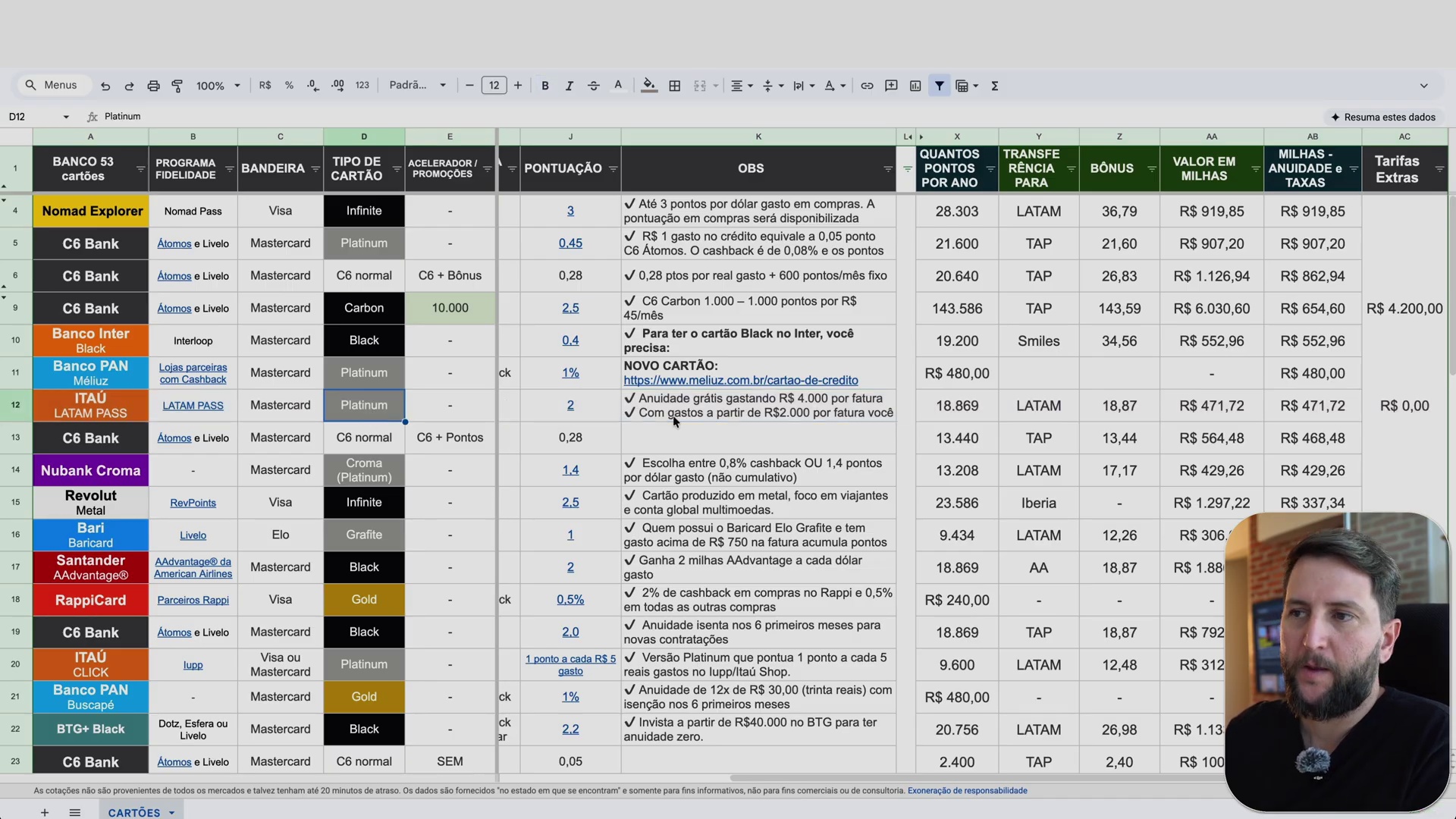Open filter for TRANSFERÊNCIA PARA column
This screenshot has height=819, width=1456.
tap(1071, 168)
